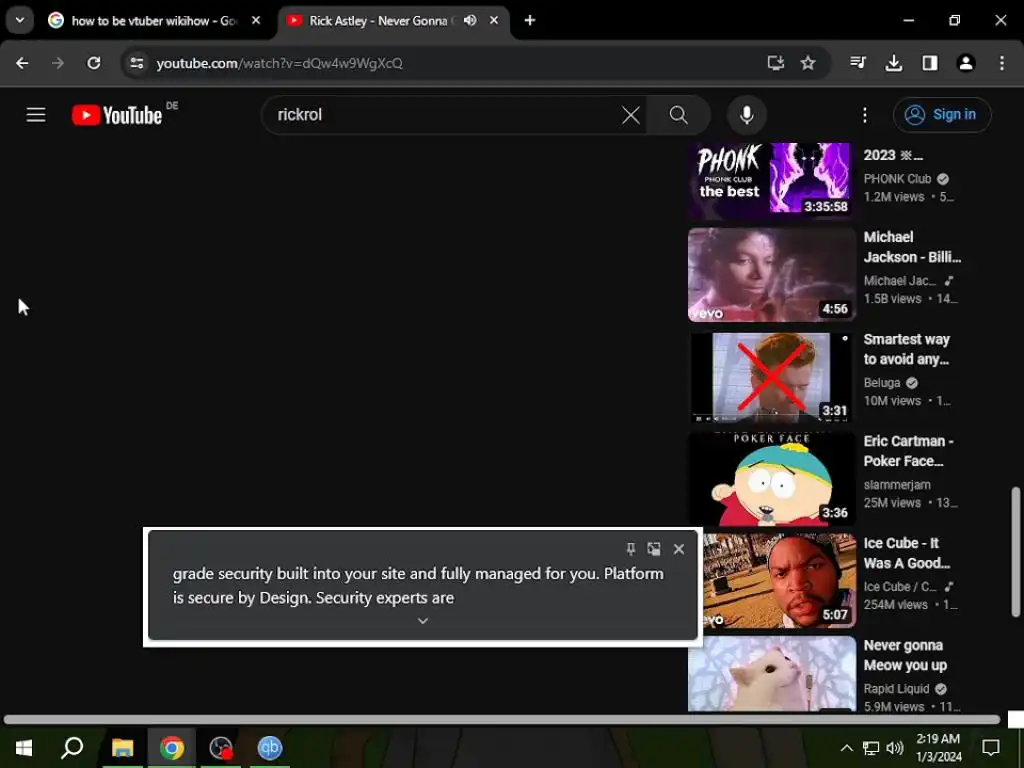Viewport: 1024px width, 768px height.
Task: Click the 'Michael Jackson - Billi...' title
Action: [x=912, y=247]
